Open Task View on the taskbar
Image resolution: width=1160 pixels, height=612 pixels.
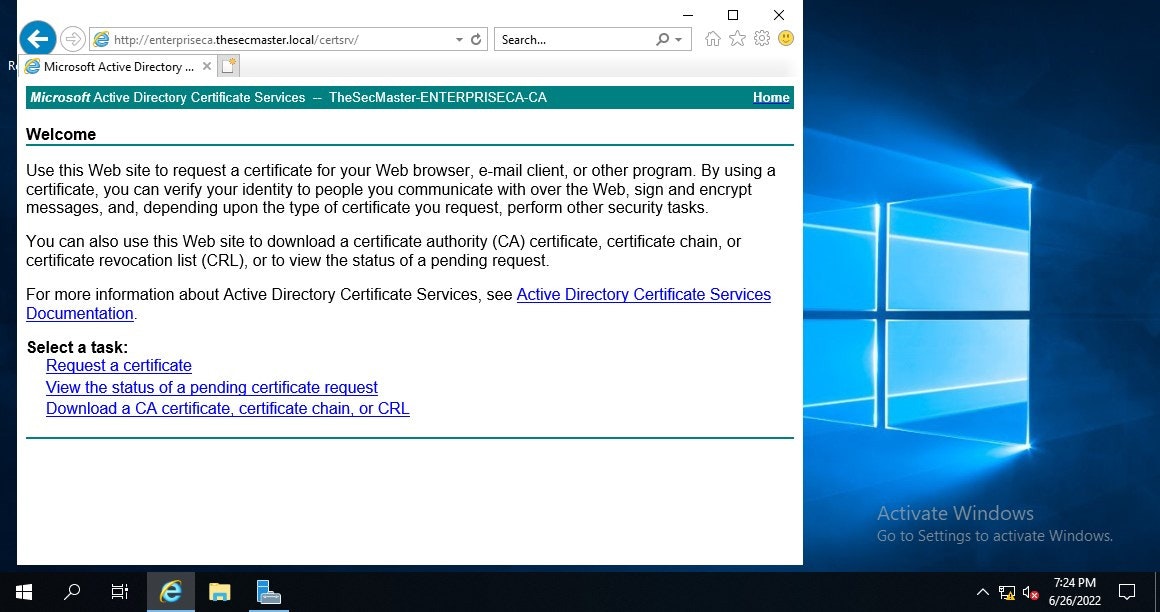[x=119, y=592]
